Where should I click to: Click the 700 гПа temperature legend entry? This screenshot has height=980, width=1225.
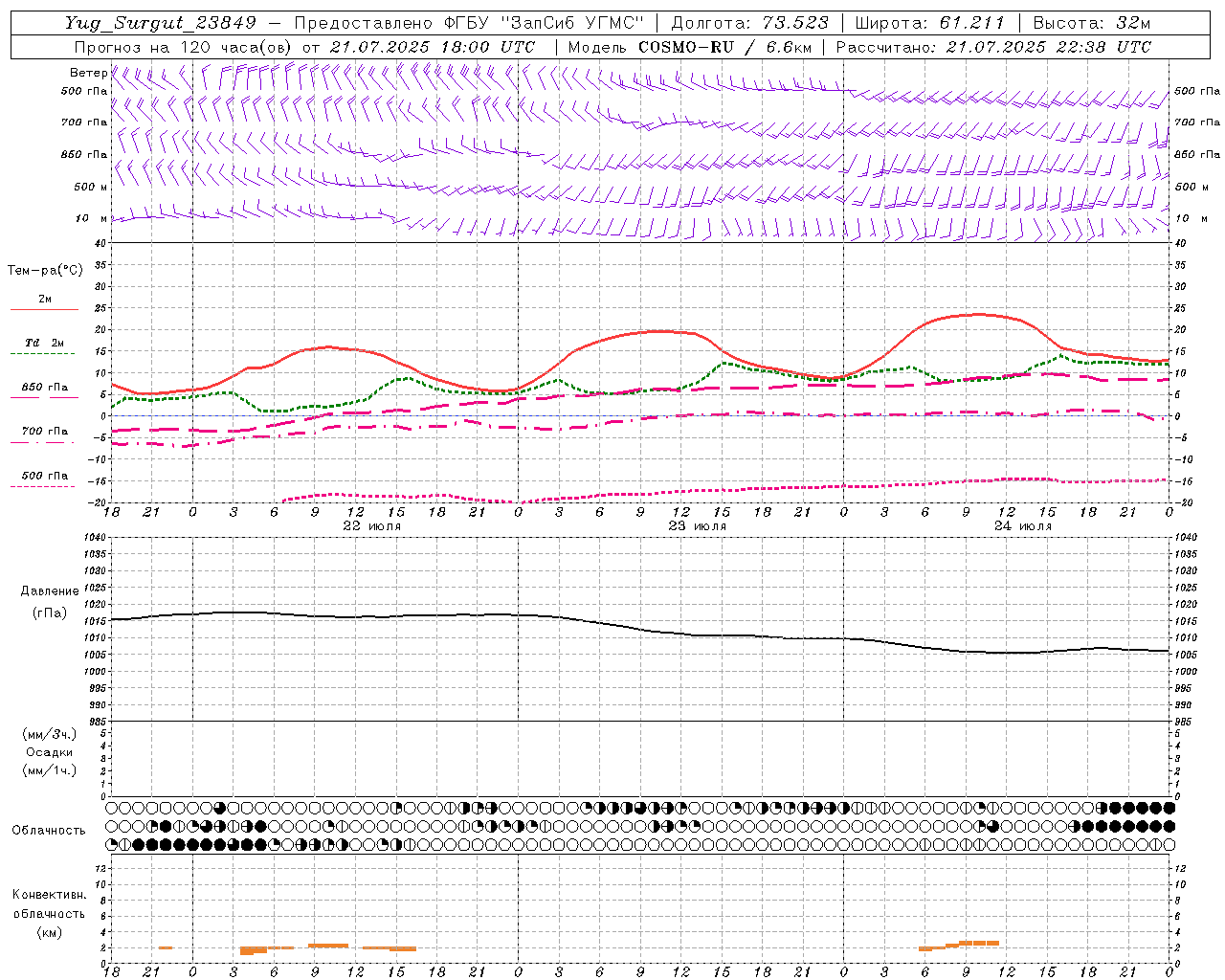click(44, 432)
